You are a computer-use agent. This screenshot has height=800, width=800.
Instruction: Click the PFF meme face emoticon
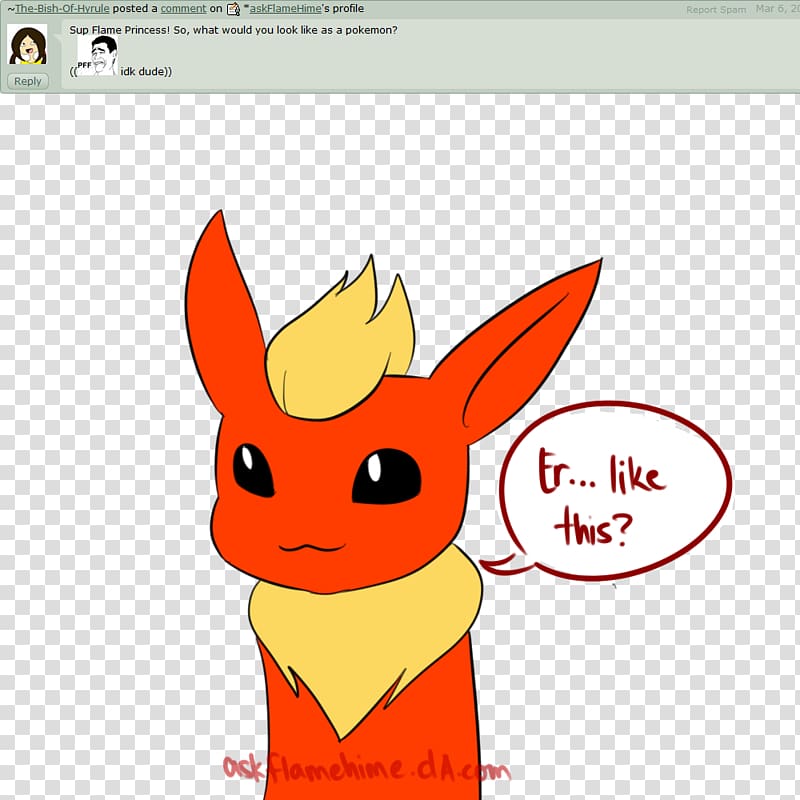(97, 56)
